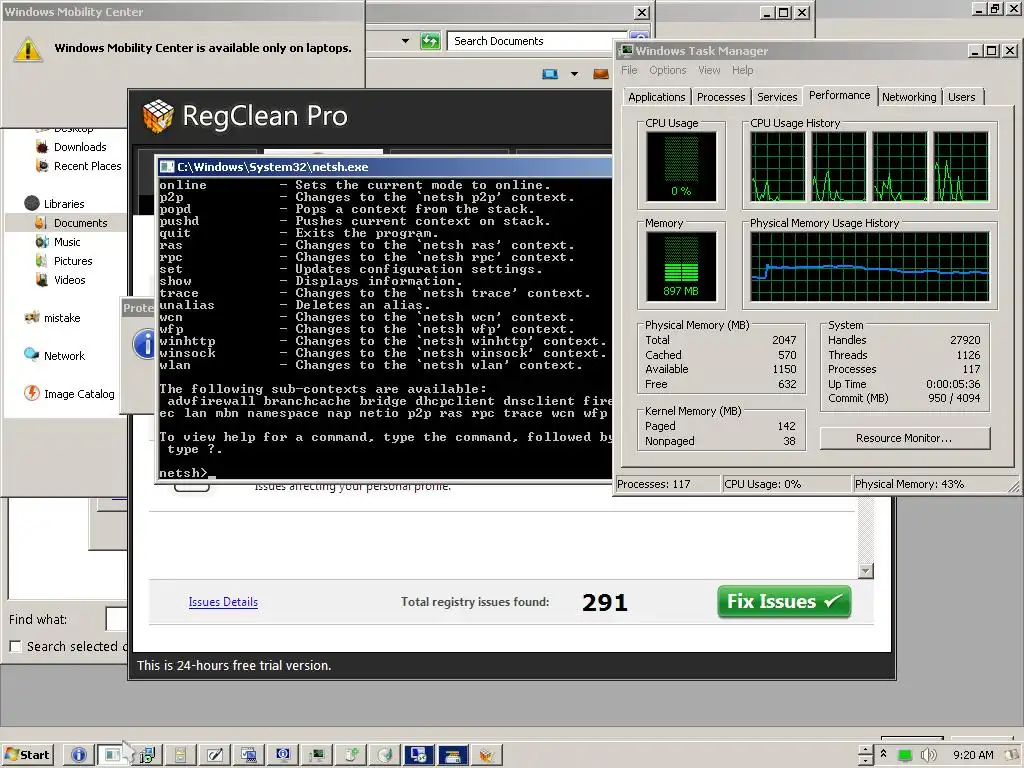Click the green refresh button in Explorer
1024x768 pixels.
point(430,41)
